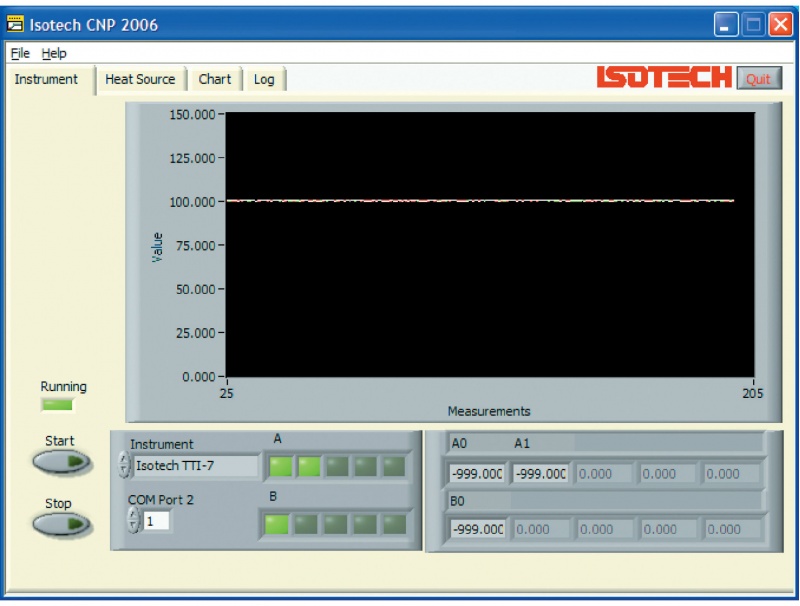Open the Help menu

54,53
